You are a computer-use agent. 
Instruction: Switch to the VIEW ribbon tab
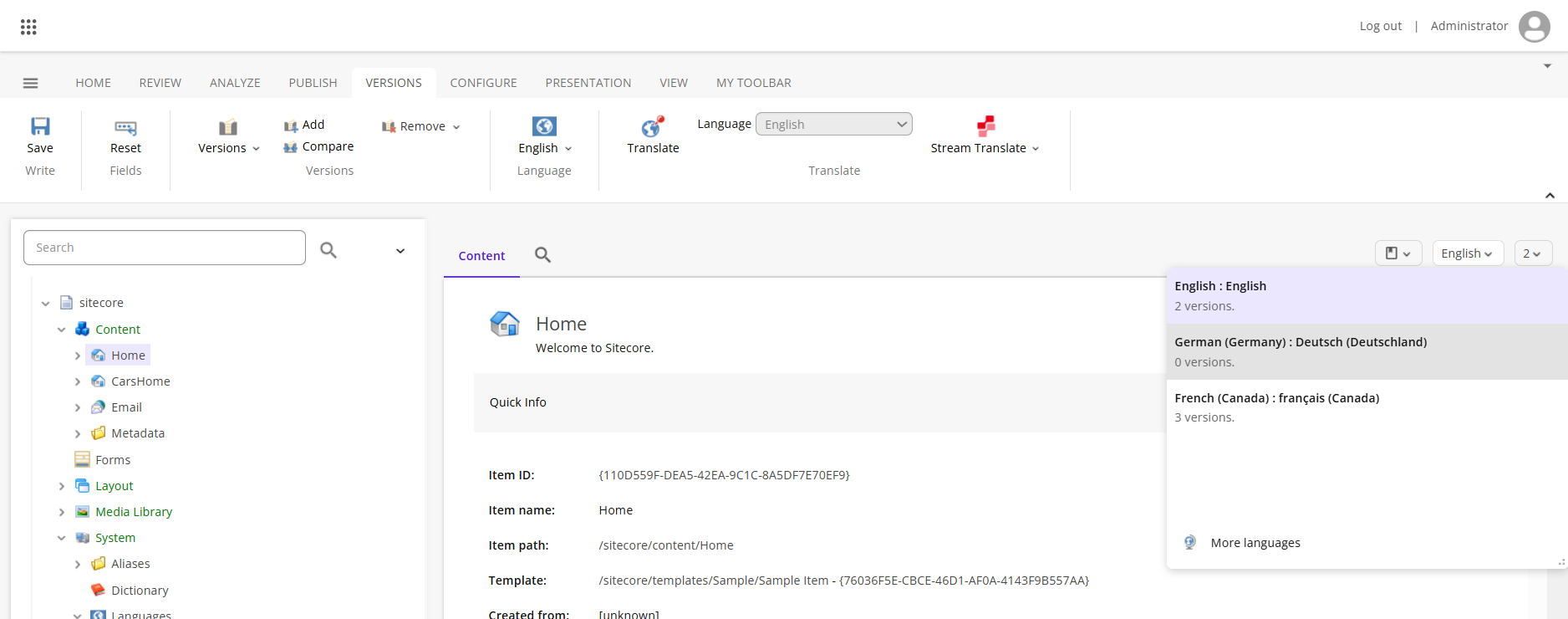674,83
